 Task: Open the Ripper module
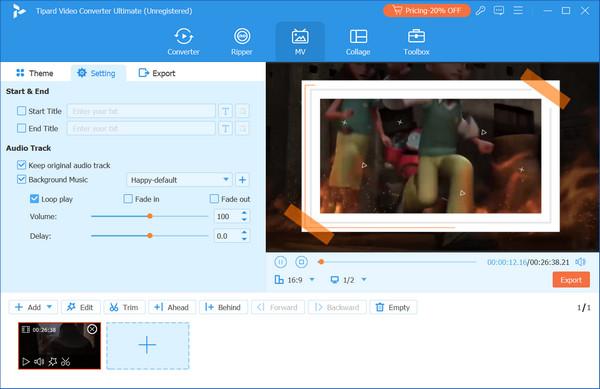242,42
